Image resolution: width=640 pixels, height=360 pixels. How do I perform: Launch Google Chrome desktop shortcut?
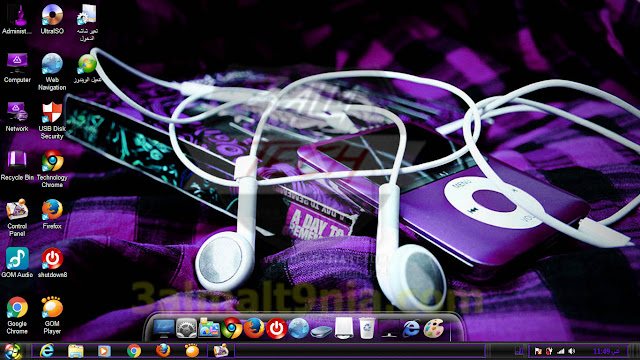tap(17, 316)
